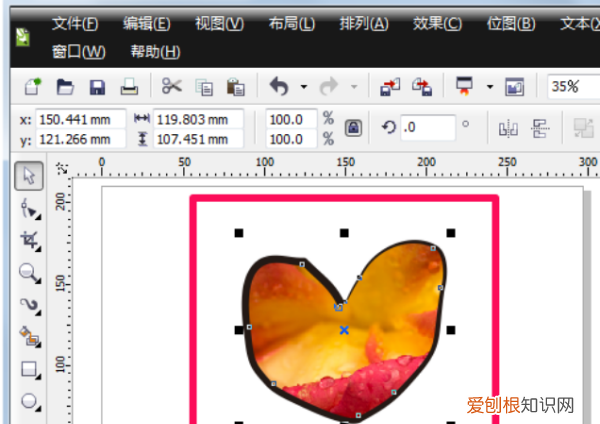Open the 35% zoom level combo box

click(573, 87)
